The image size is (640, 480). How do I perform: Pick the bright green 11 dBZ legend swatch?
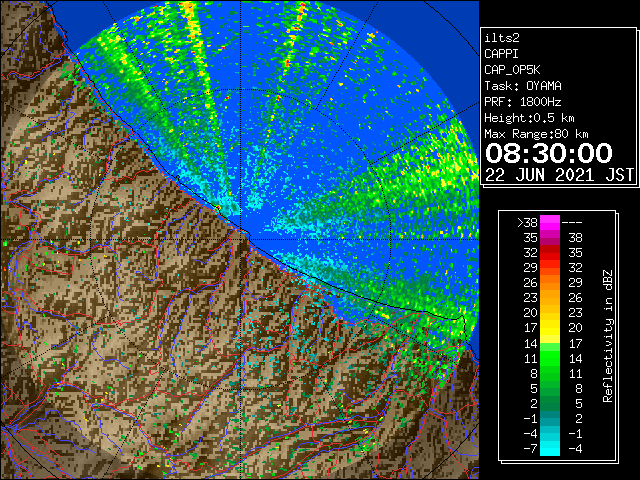point(550,358)
